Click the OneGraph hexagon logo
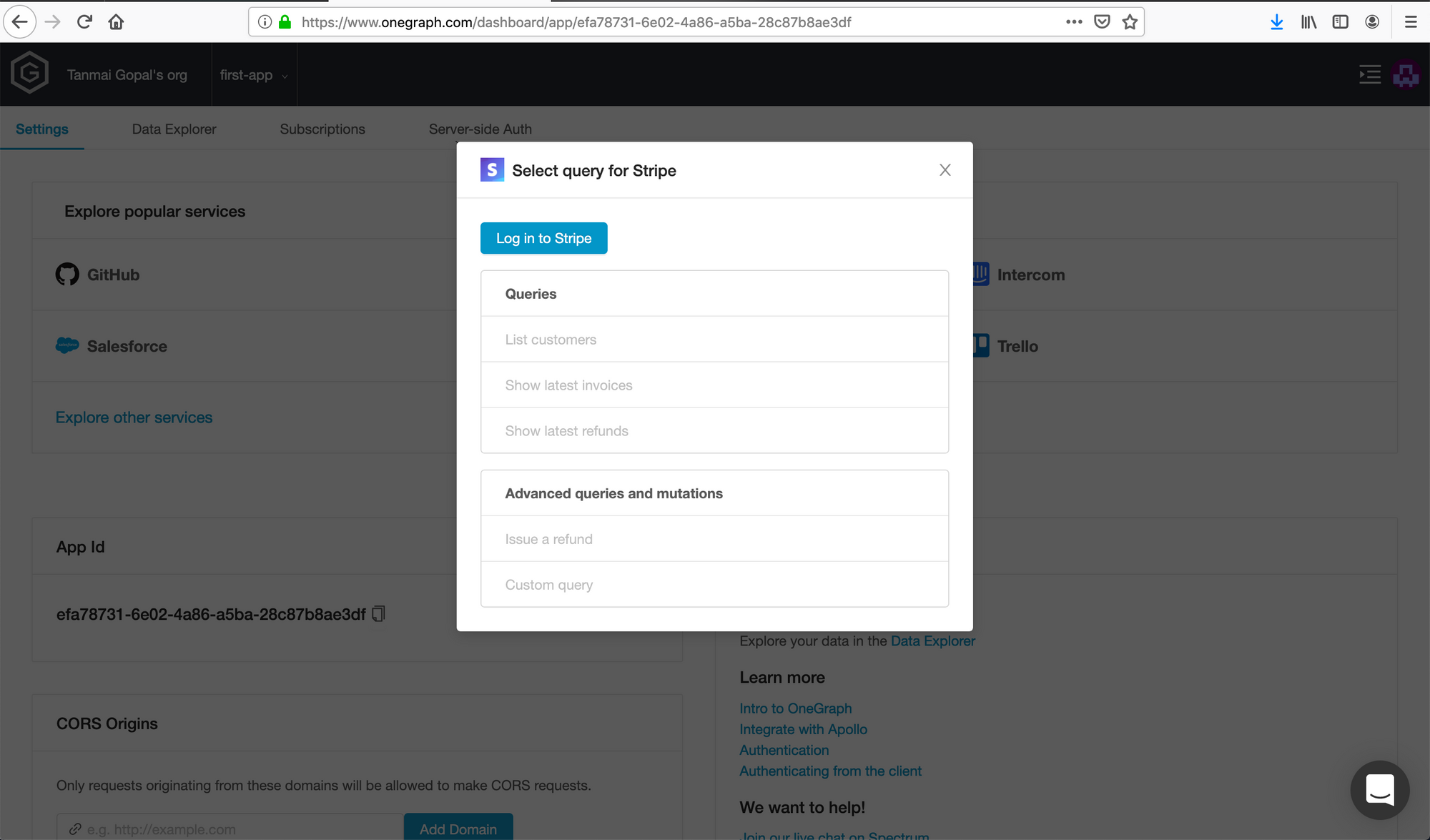Screen dimensions: 1430x840 click(x=30, y=73)
